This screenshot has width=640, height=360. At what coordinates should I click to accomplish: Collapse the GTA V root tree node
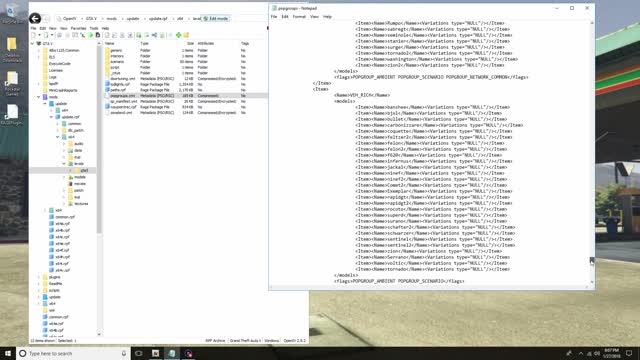click(33, 43)
